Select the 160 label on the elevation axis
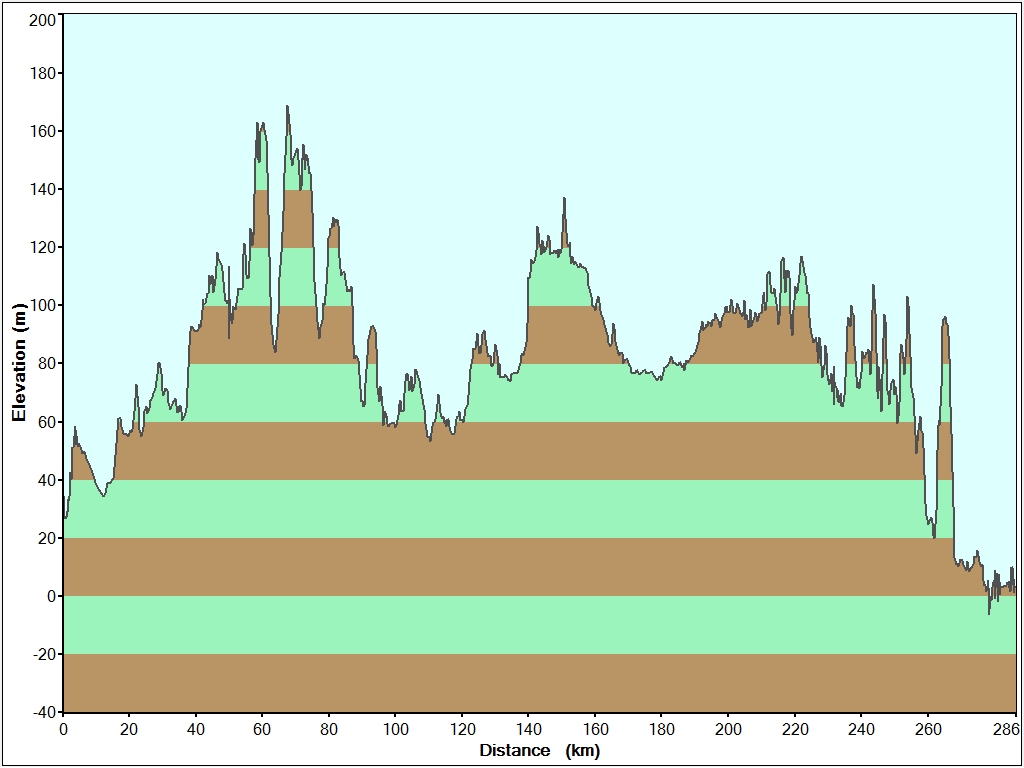This screenshot has width=1024, height=768. (42, 131)
